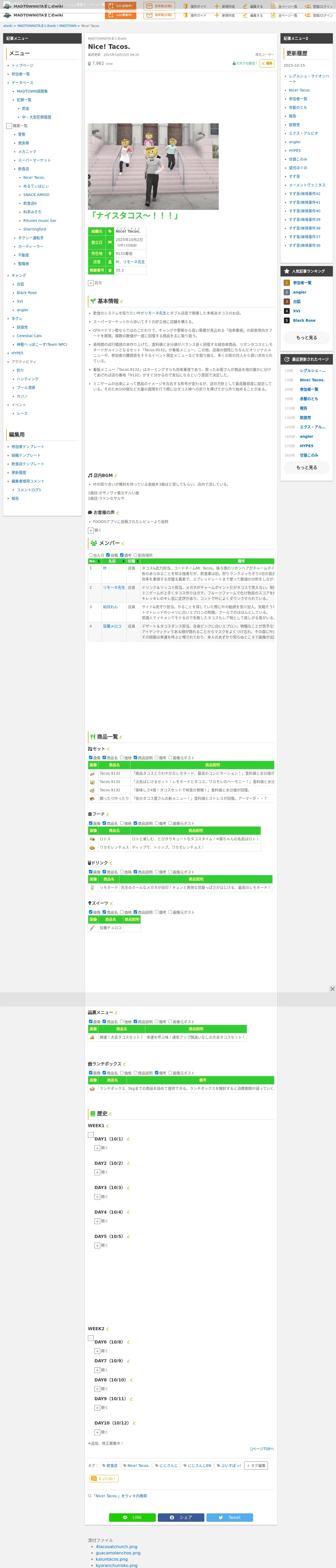Click the edit pencil beside WEEK1

click(107, 1126)
